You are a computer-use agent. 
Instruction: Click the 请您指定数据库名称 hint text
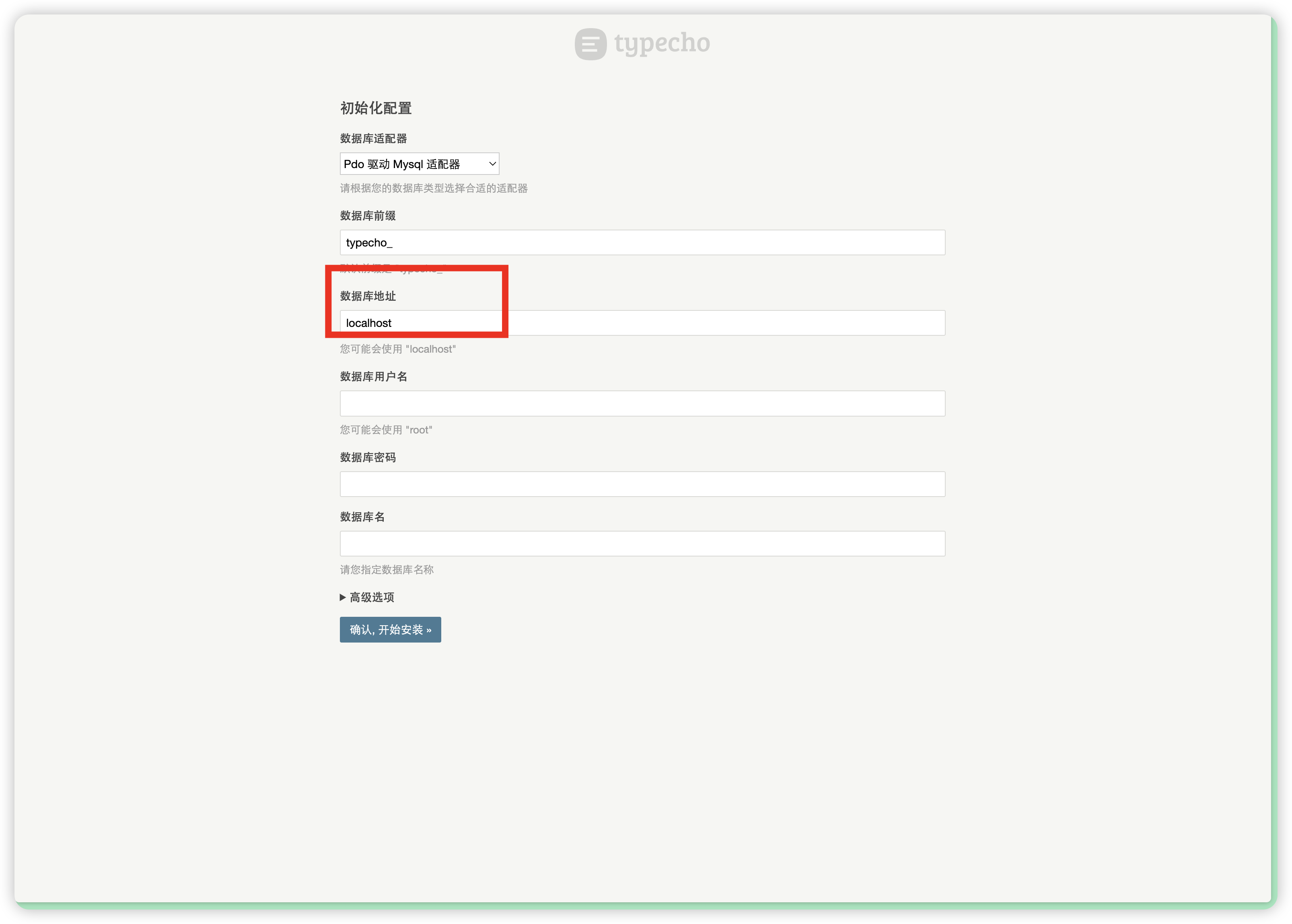click(387, 569)
